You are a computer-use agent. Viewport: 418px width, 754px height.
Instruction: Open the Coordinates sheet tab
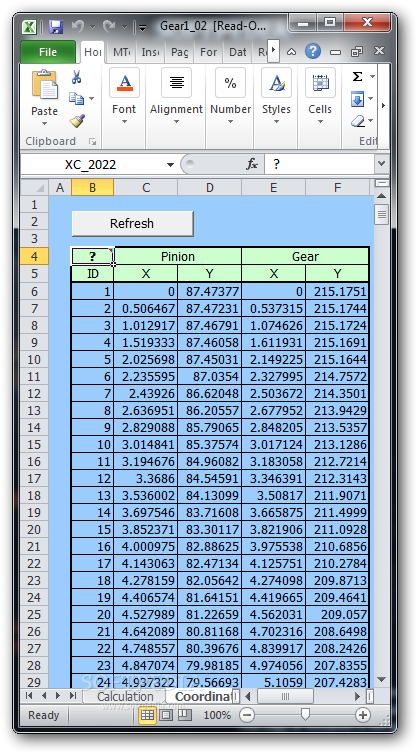(204, 696)
